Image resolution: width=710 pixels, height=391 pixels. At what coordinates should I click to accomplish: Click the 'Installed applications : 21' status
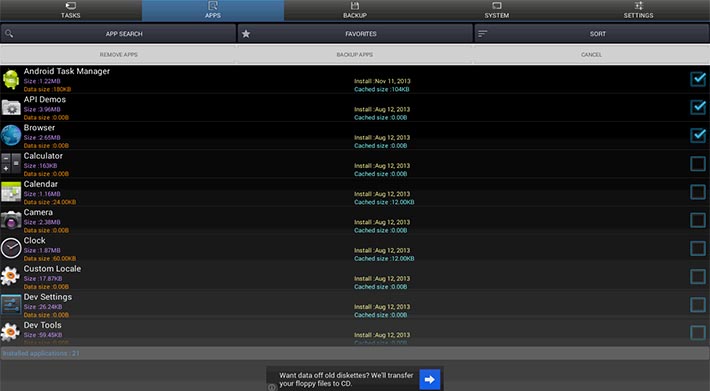coord(41,353)
